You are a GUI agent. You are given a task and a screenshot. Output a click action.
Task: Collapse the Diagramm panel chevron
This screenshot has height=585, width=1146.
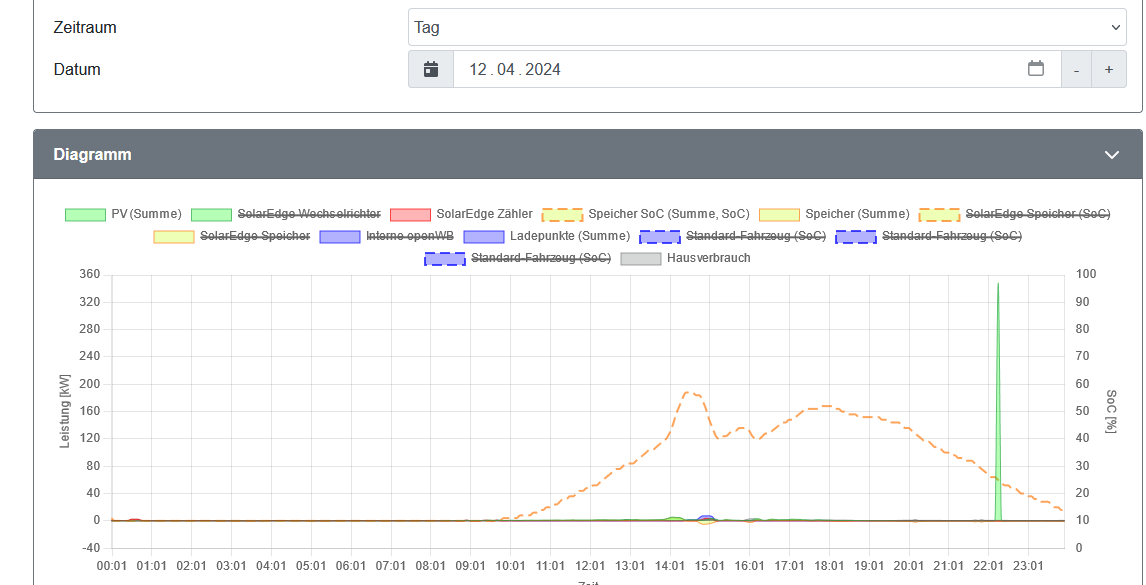pyautogui.click(x=1112, y=154)
